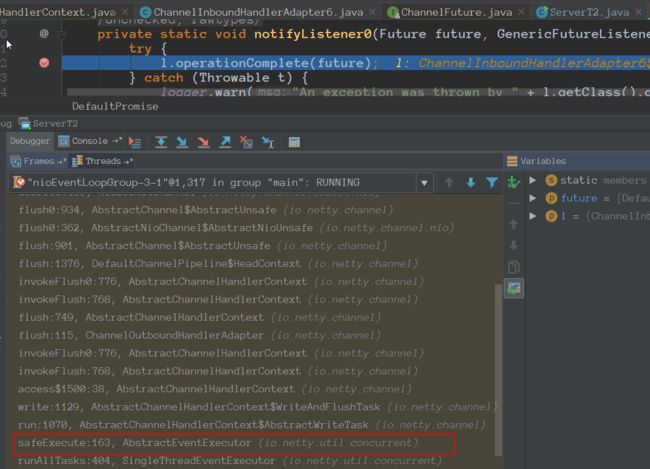This screenshot has width=650, height=469.
Task: Collapse the notifyListener0 method fold marker
Action: coord(62,34)
